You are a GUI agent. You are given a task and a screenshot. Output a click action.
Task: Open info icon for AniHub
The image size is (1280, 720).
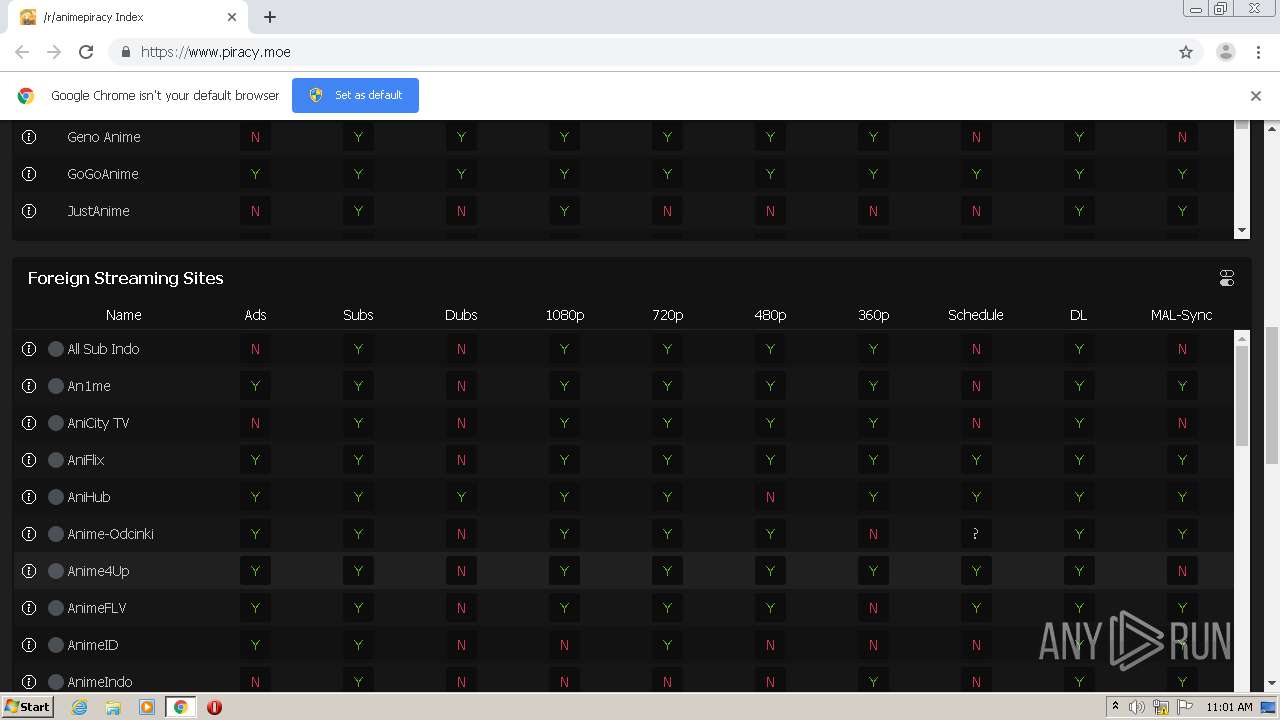[29, 497]
